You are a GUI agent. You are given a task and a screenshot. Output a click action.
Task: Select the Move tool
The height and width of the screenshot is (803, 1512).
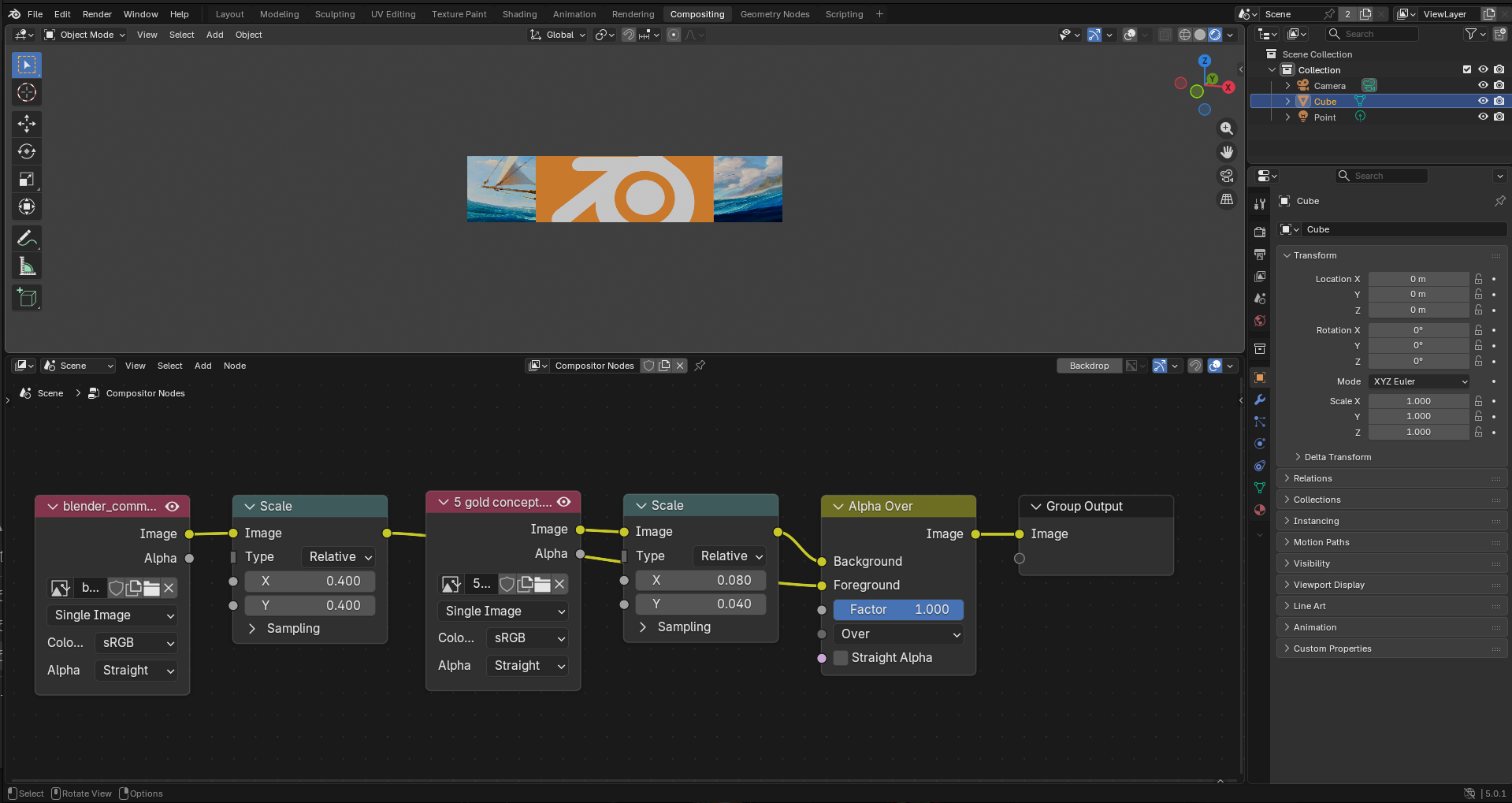[27, 124]
